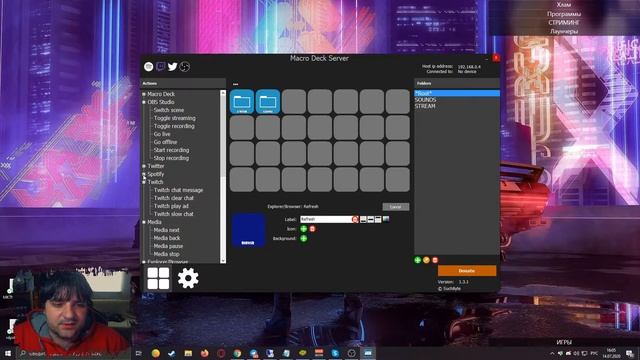
Task: Select the Twitch play ad action
Action: tap(171, 206)
